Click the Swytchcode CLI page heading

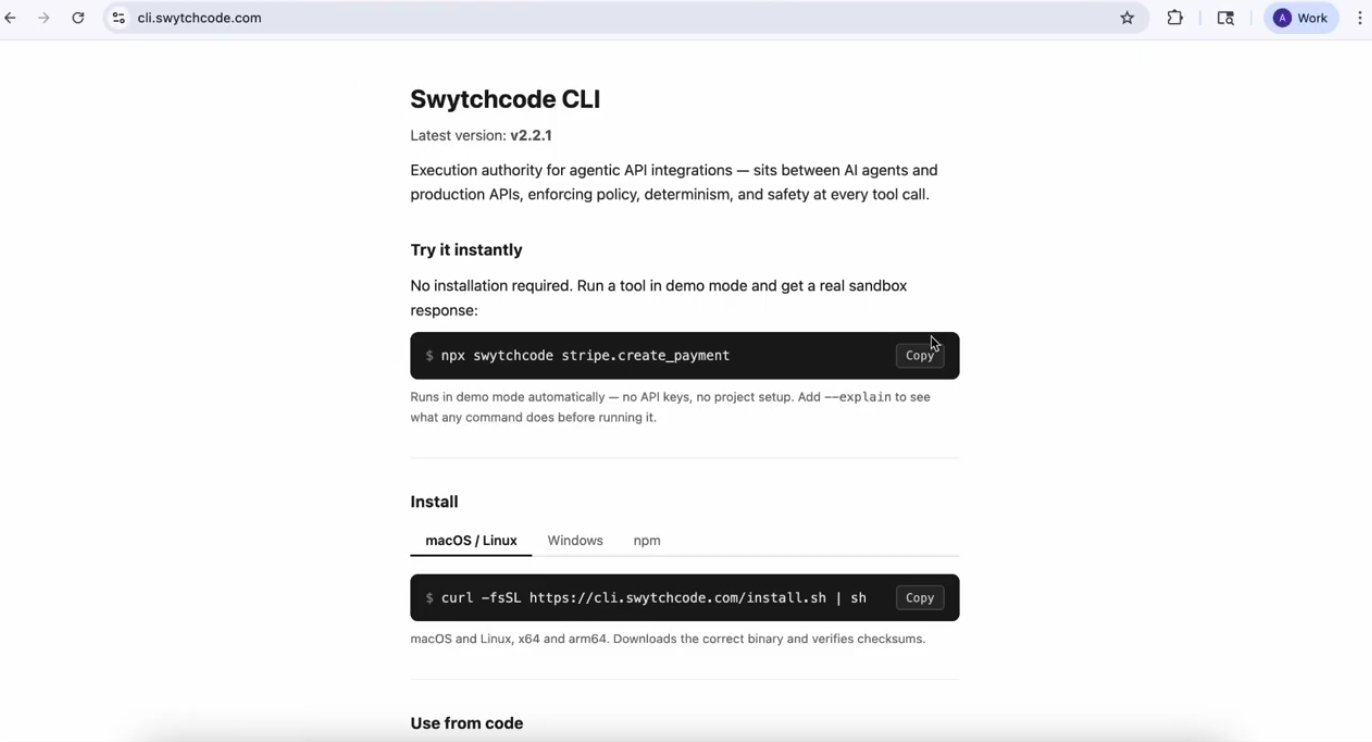point(505,99)
